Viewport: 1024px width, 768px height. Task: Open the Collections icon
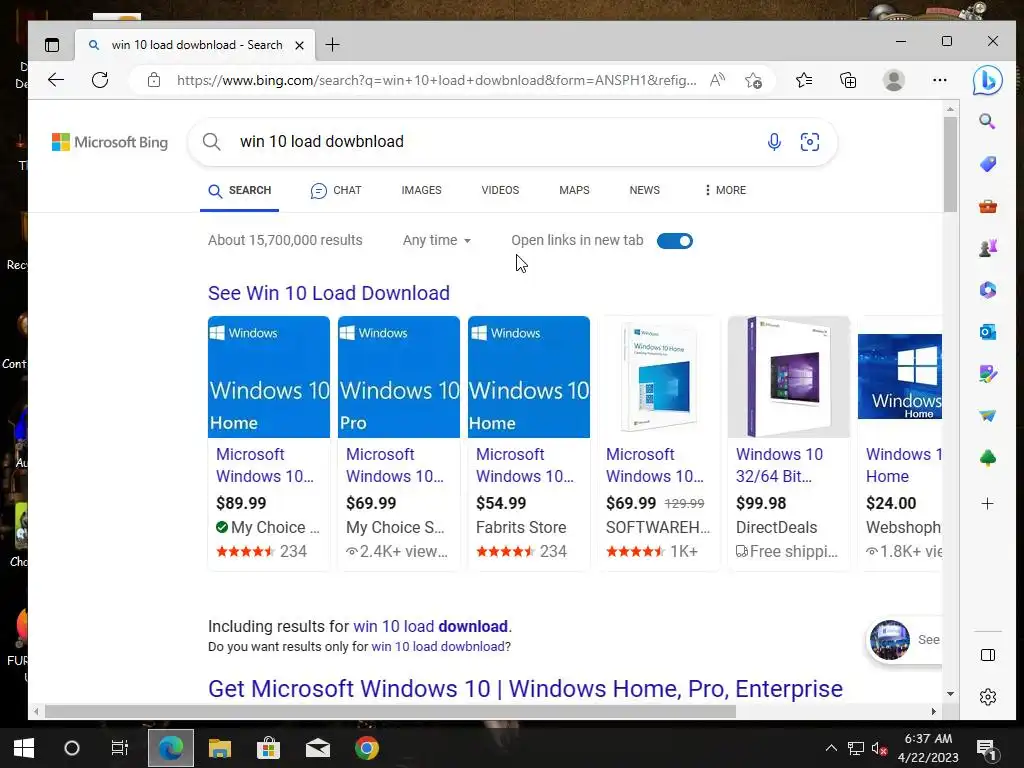848,80
